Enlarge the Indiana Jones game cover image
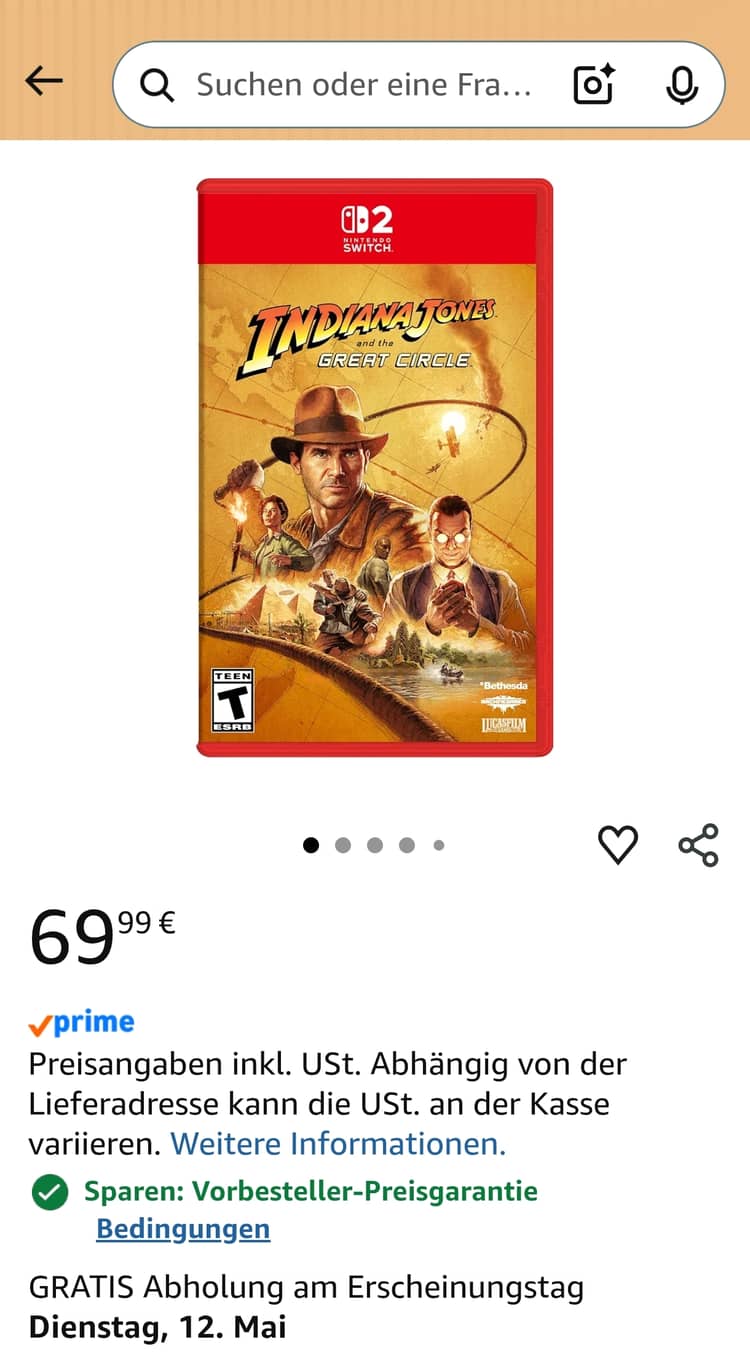The image size is (750, 1361). [x=375, y=467]
